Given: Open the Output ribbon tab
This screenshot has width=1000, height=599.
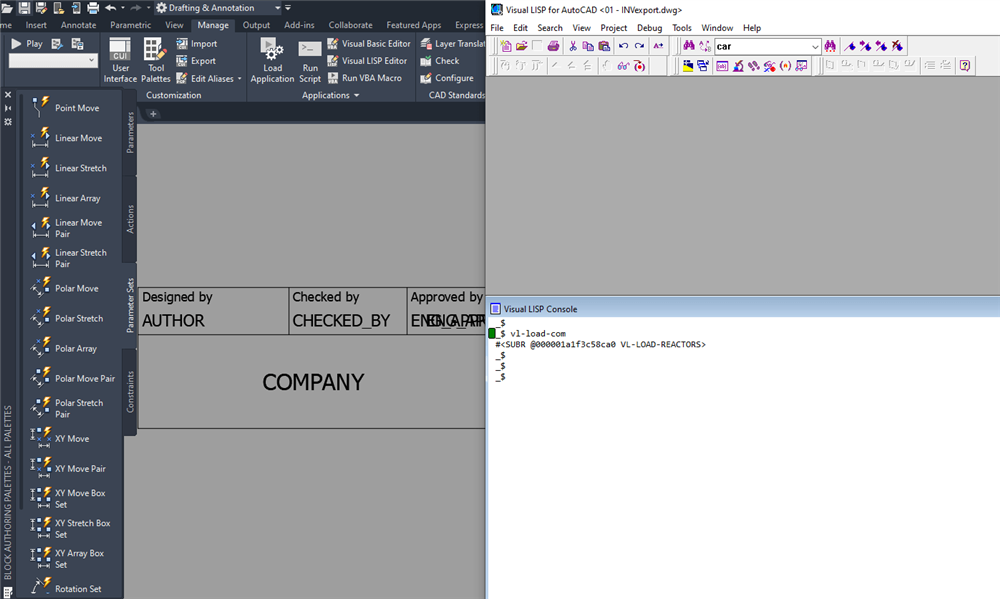Looking at the screenshot, I should [x=256, y=25].
